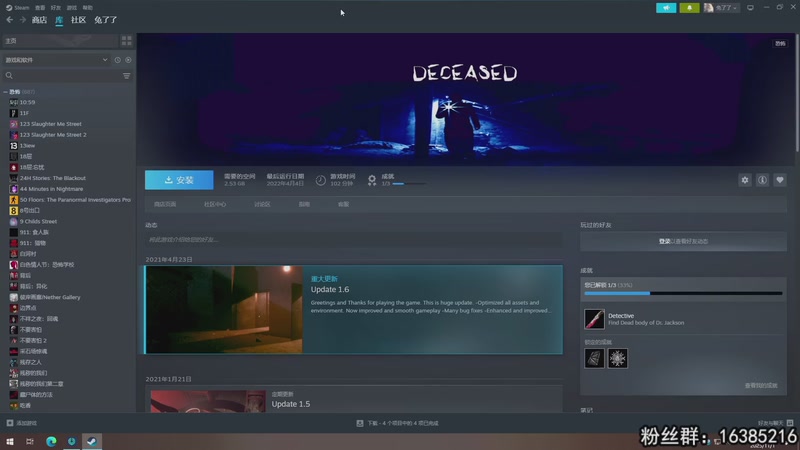
Task: Click the main content scrollbar
Action: 797,94
